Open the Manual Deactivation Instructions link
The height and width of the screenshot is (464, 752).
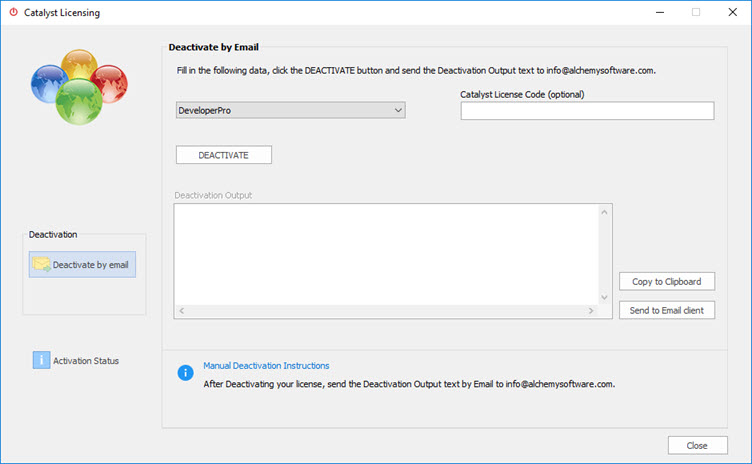266,366
